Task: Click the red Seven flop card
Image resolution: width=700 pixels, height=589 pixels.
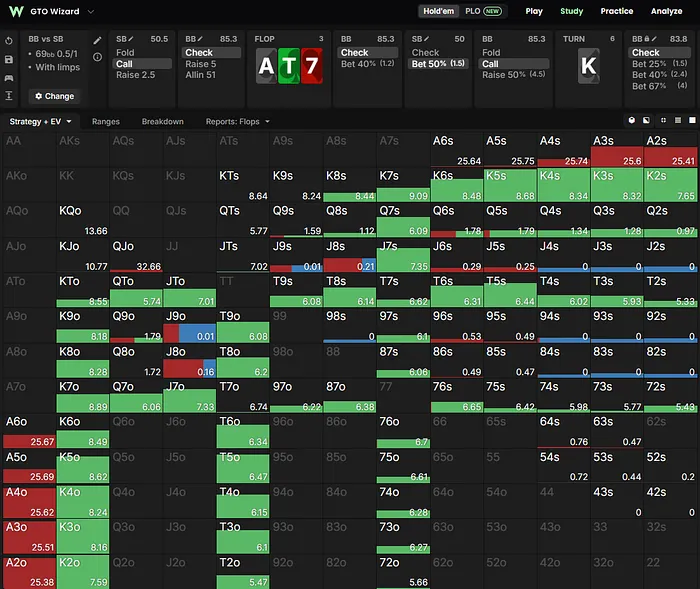Action: coord(312,66)
